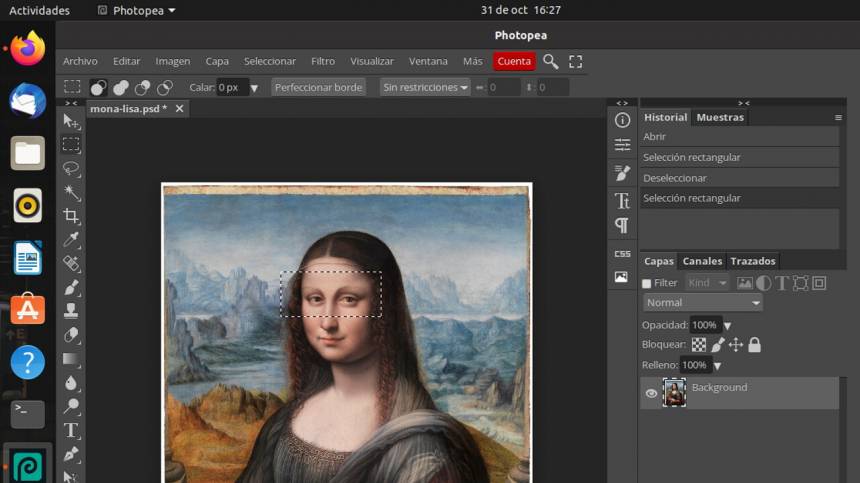This screenshot has width=860, height=483.
Task: Open the Normal blend mode dropdown
Action: coord(703,303)
